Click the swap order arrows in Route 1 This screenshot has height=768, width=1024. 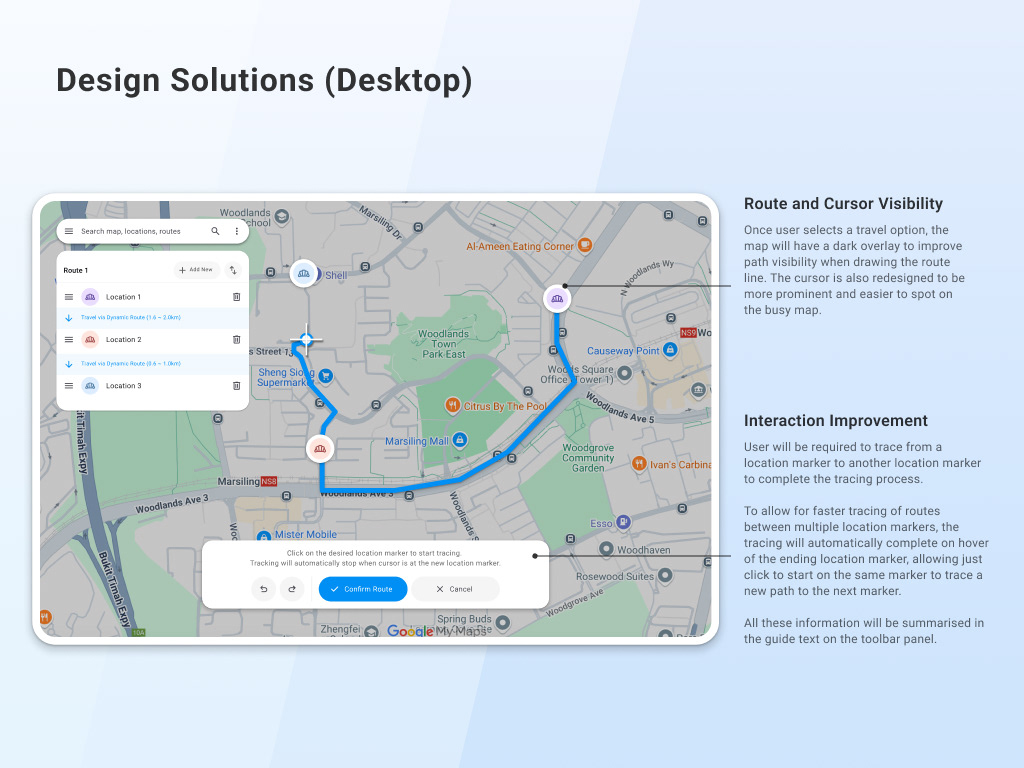click(233, 270)
